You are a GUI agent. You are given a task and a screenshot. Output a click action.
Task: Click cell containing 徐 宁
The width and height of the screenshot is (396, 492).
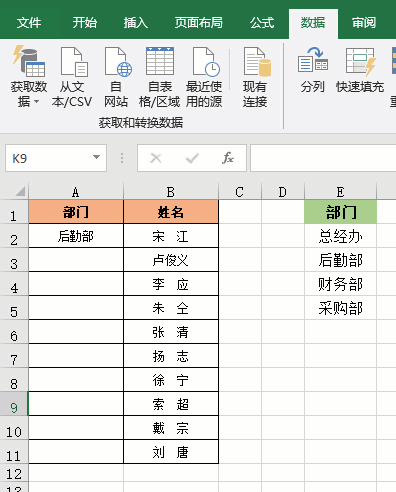(171, 380)
